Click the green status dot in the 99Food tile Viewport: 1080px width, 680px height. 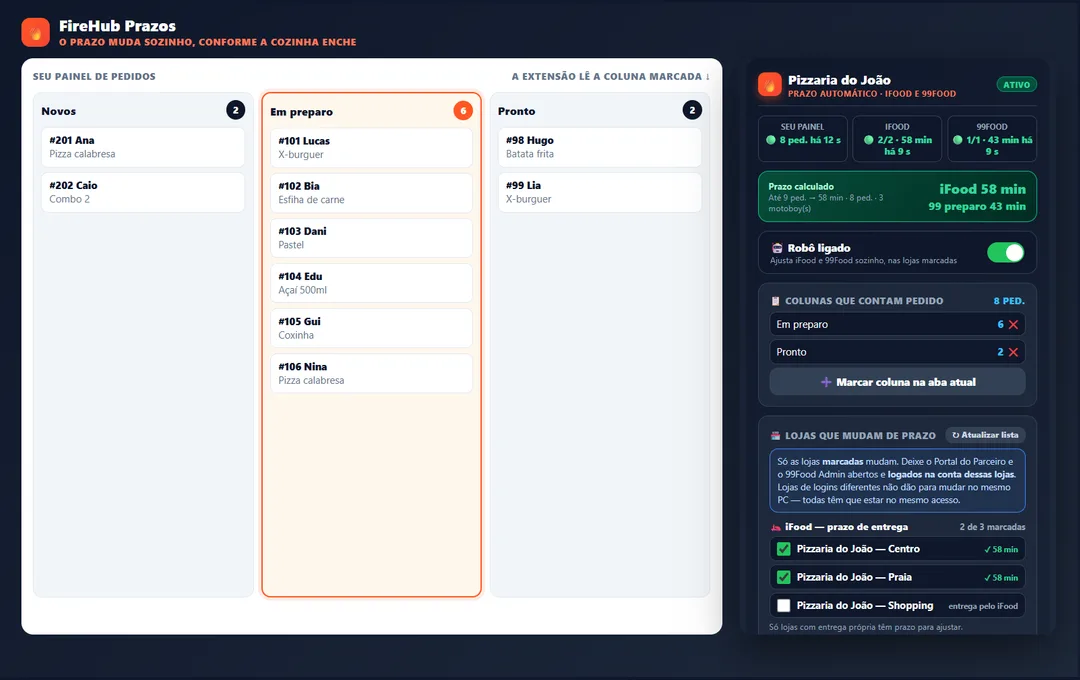tap(957, 140)
